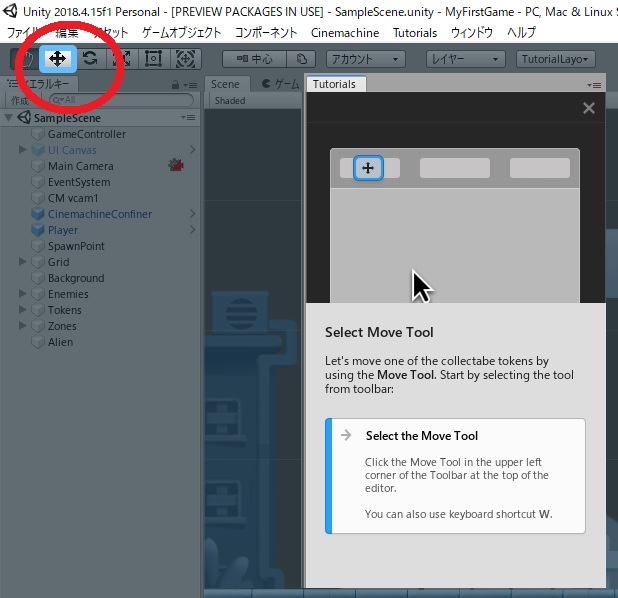Expand the Enemies object
The image size is (618, 598).
pos(22,294)
